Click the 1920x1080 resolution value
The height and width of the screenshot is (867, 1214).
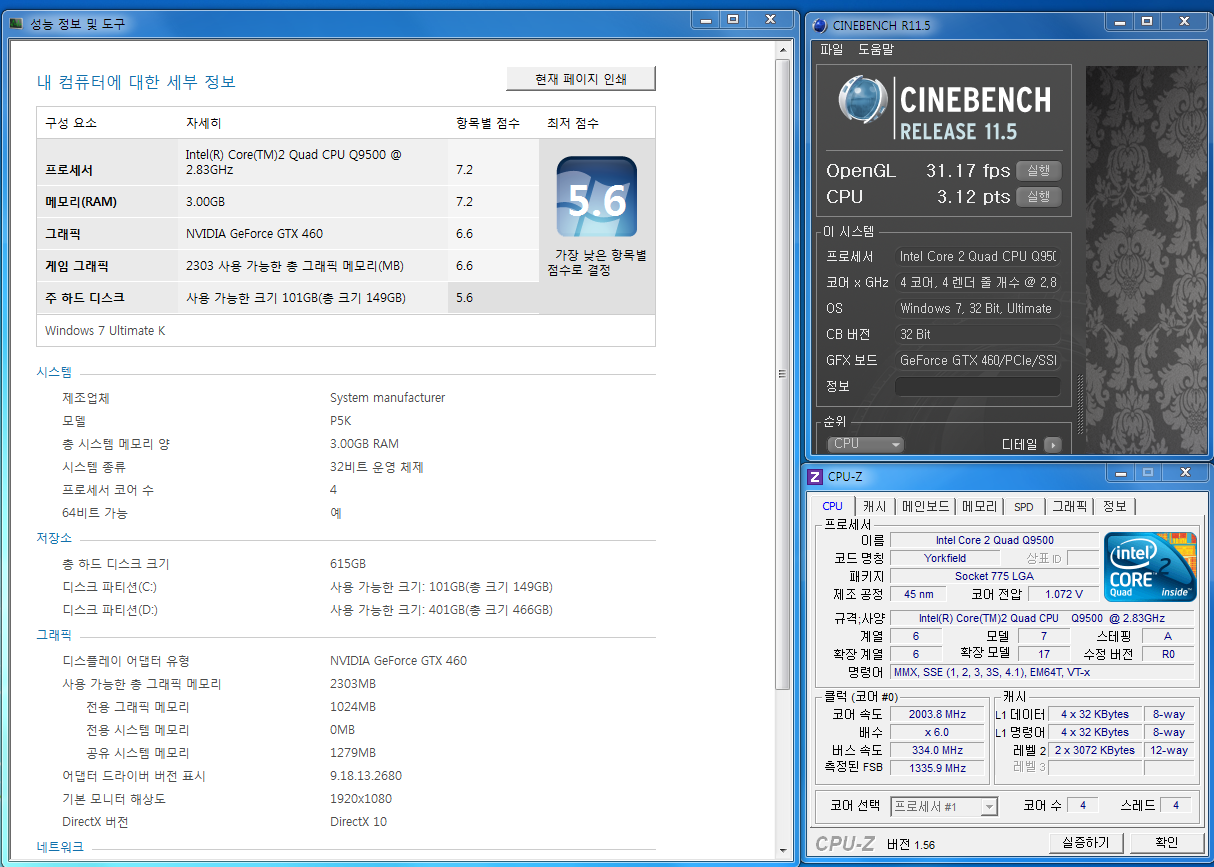(361, 799)
